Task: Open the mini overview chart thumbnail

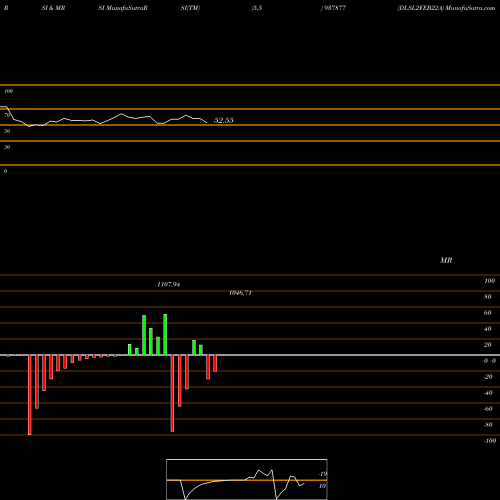Action: coord(247,479)
